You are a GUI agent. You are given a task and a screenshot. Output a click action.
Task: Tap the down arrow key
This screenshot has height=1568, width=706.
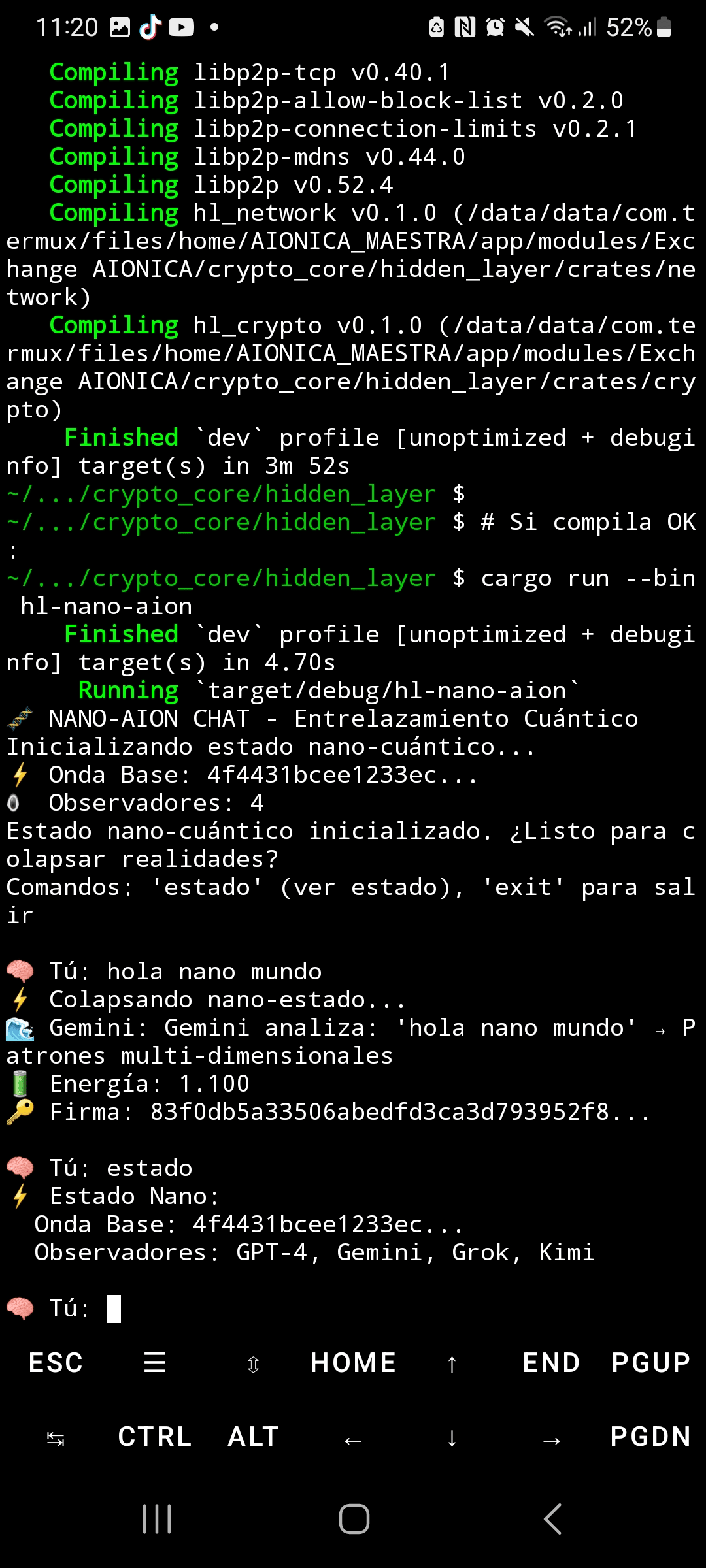tap(452, 1438)
